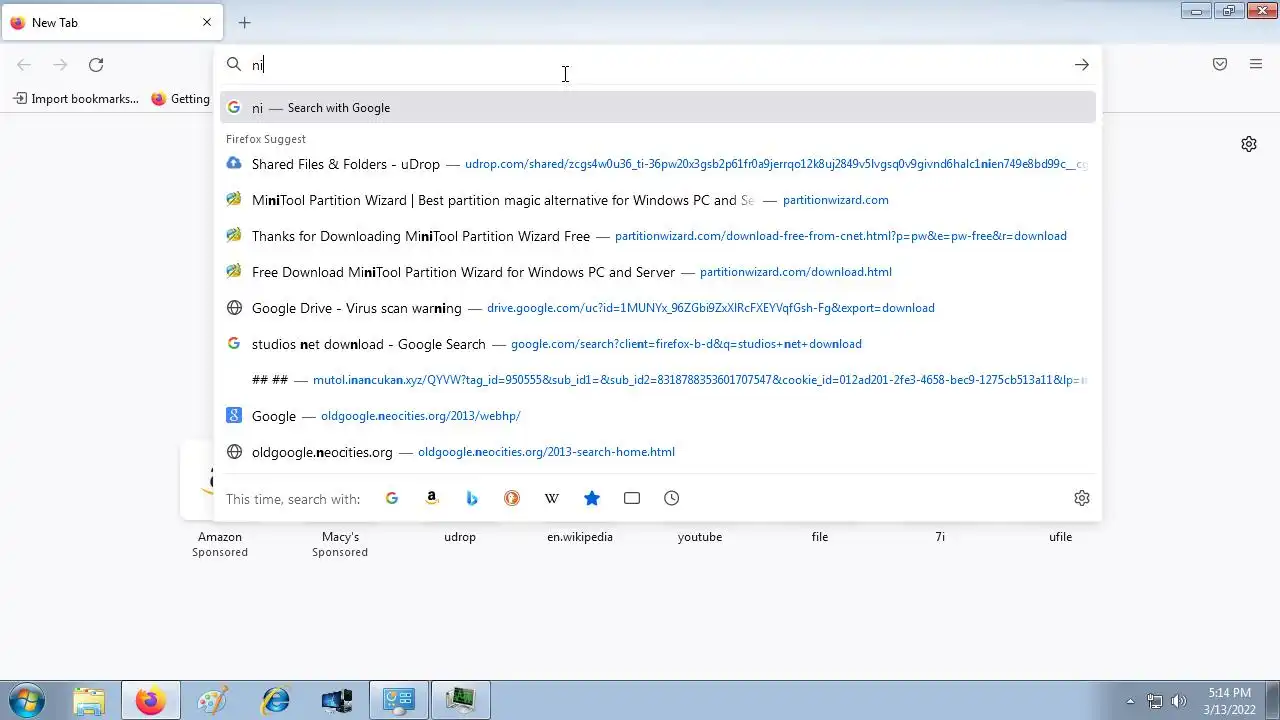1280x720 pixels.
Task: Launch Paint from the taskbar
Action: point(213,701)
